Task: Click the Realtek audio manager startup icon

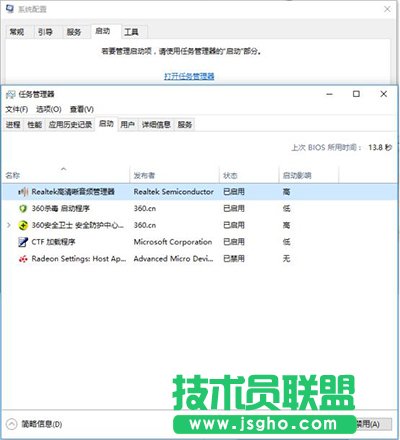Action: click(23, 192)
